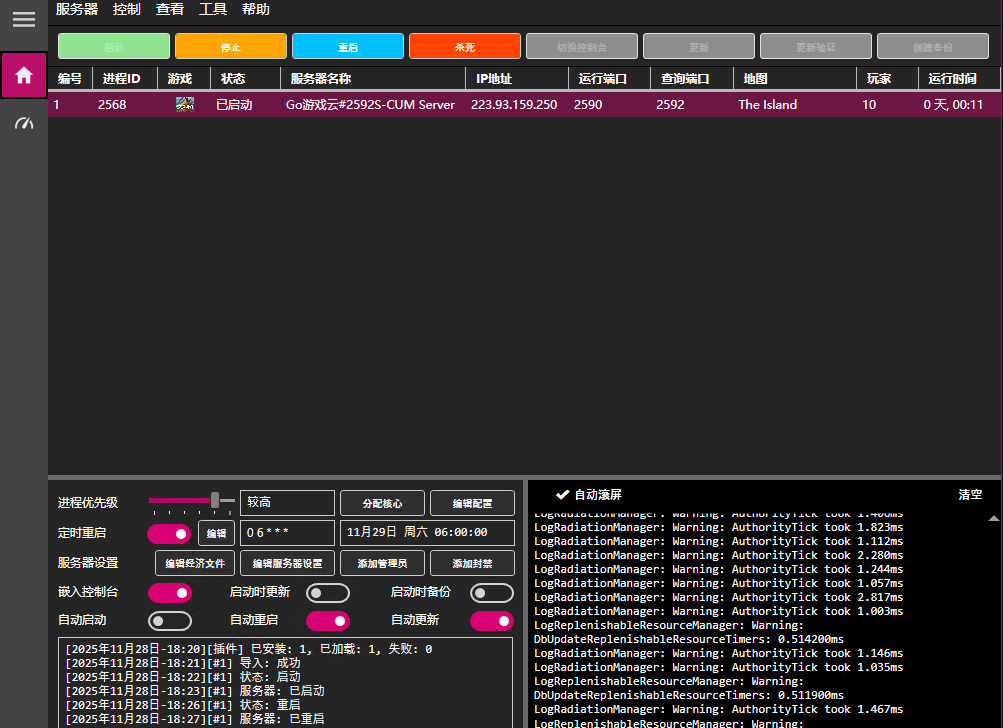Click the query port 2592 cell

click(x=670, y=105)
